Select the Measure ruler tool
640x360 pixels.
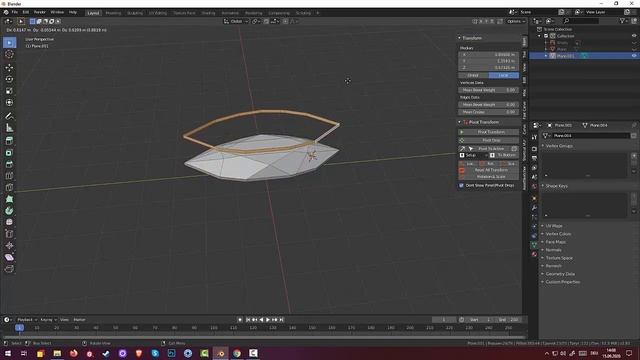9,128
